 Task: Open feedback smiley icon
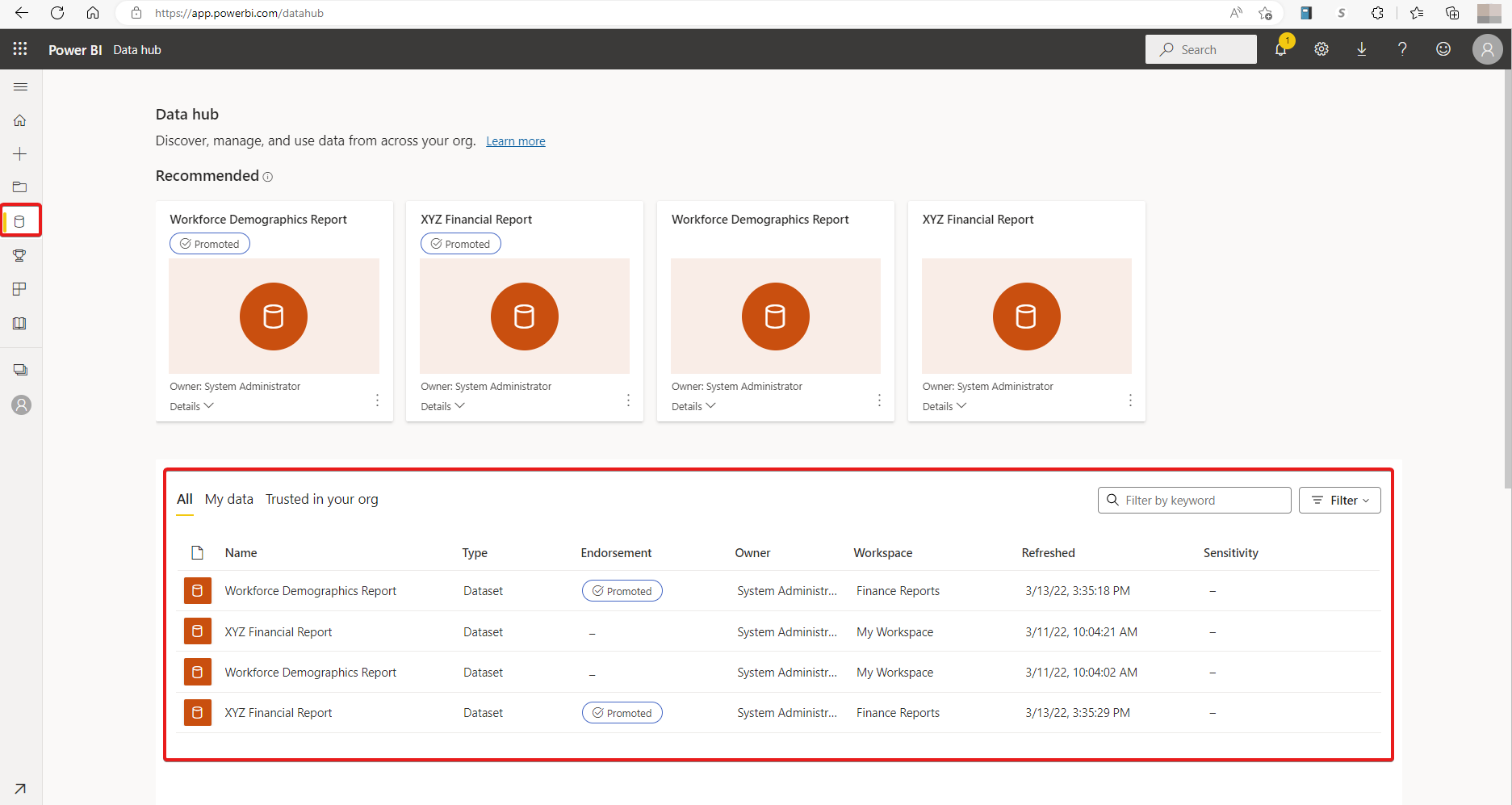(1443, 49)
